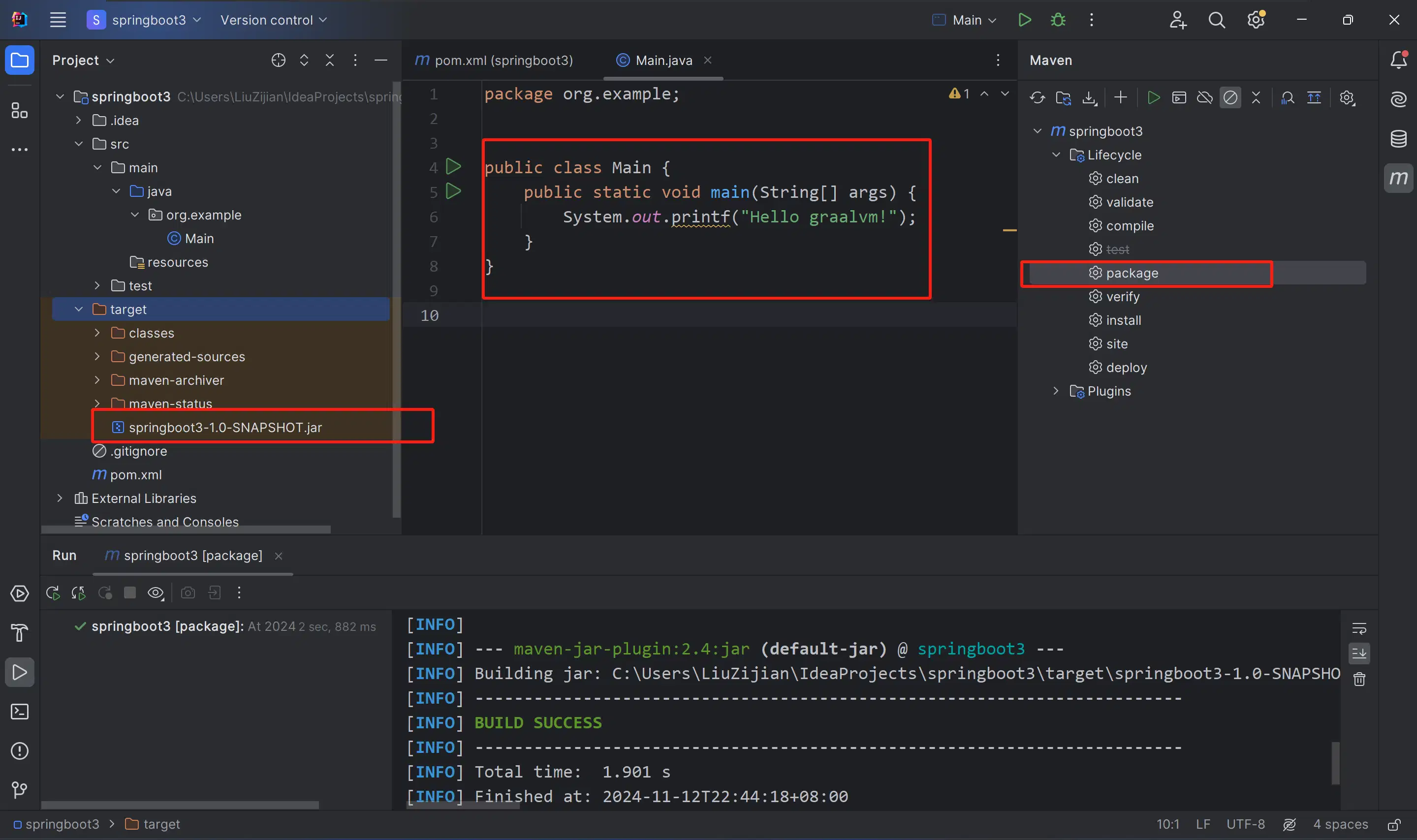Toggle skip tests mode in Maven panel
The height and width of the screenshot is (840, 1417).
click(x=1231, y=97)
